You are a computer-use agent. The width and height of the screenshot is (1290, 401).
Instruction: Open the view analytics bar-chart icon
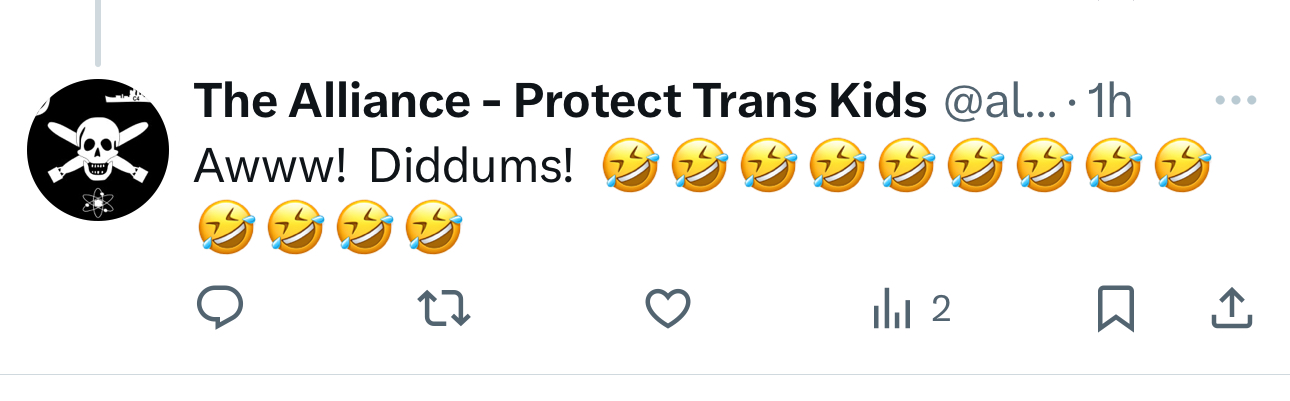click(x=892, y=311)
